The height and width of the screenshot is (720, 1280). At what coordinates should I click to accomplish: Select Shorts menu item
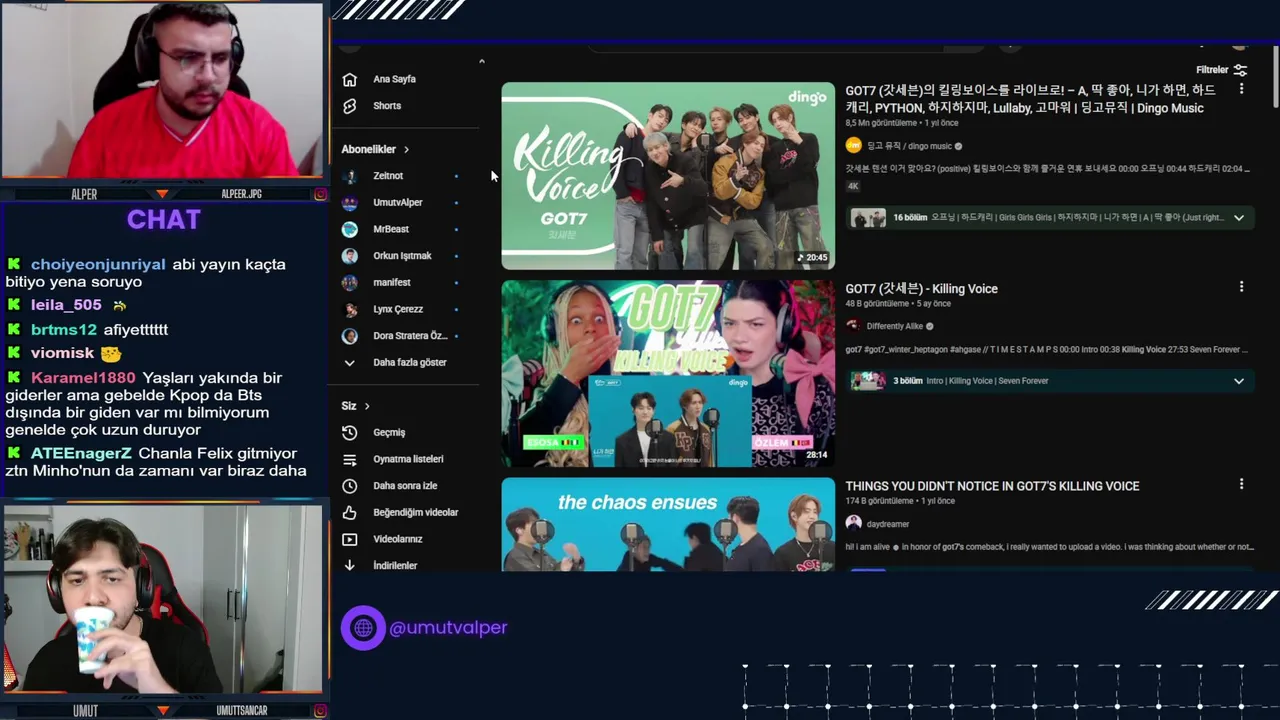click(387, 106)
